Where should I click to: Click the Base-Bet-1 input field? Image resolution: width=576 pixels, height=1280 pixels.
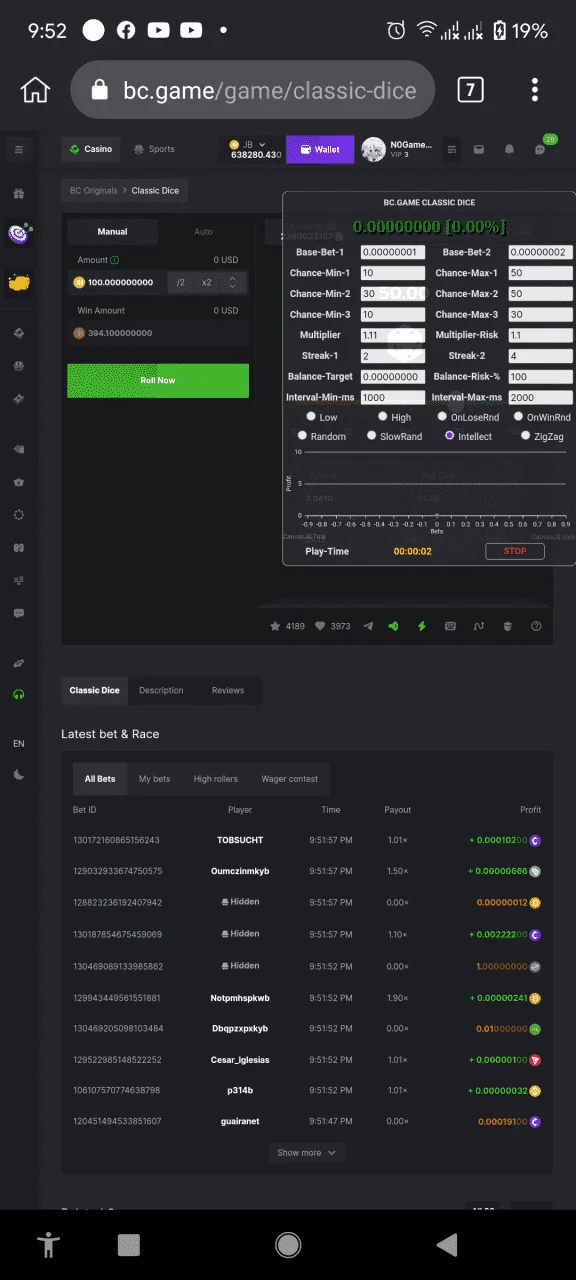[393, 252]
